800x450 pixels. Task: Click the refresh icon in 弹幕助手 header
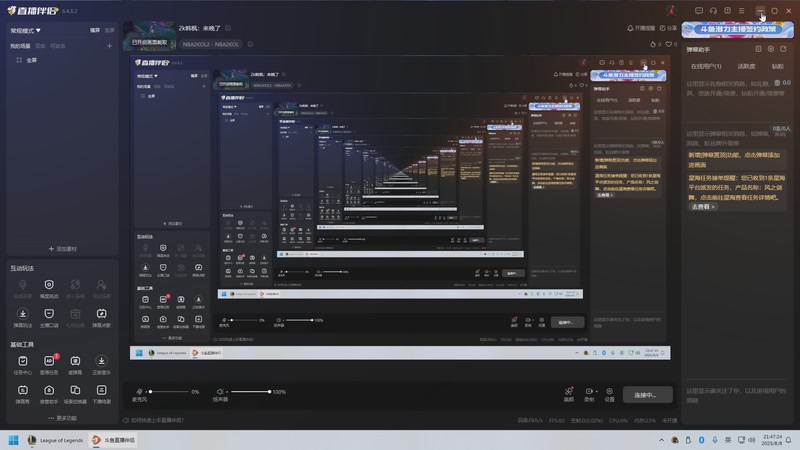point(783,49)
